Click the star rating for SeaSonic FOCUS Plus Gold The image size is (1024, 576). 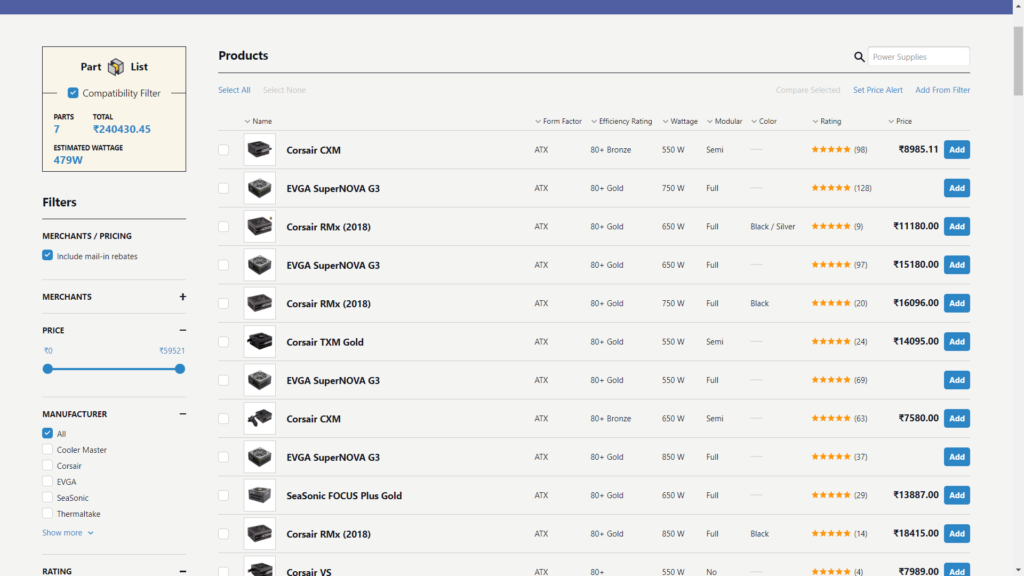click(831, 495)
